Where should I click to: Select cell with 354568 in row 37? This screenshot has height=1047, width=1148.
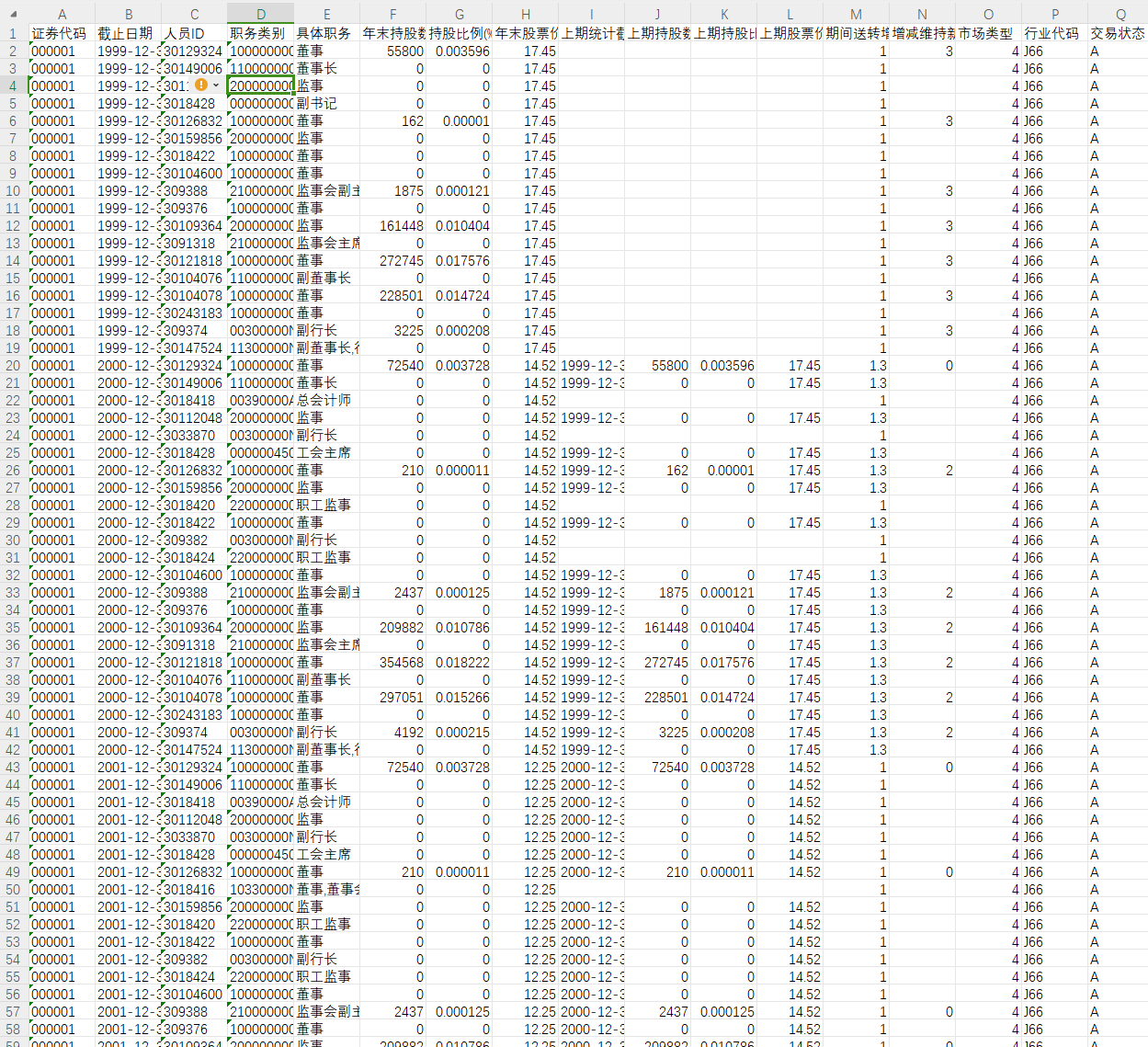[393, 663]
